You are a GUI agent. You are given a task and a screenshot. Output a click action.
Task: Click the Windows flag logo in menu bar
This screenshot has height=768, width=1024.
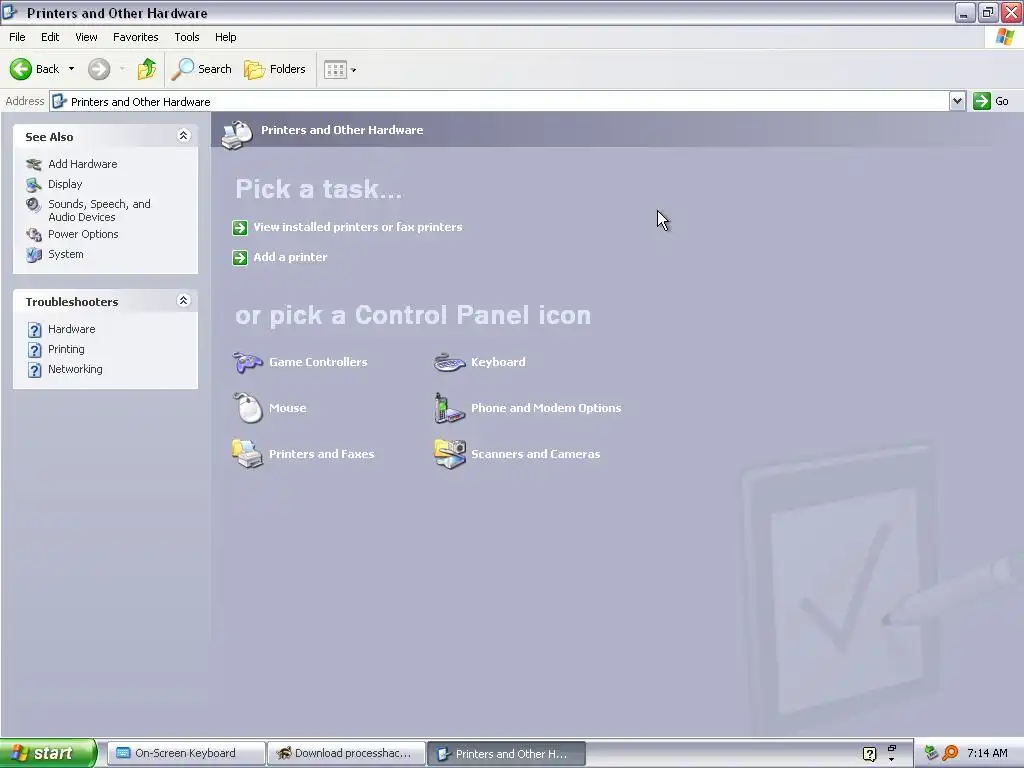point(1004,37)
